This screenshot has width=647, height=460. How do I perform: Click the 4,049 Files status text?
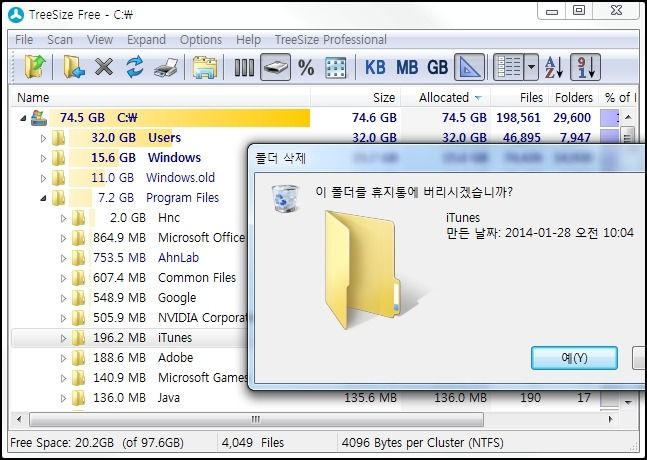click(253, 443)
